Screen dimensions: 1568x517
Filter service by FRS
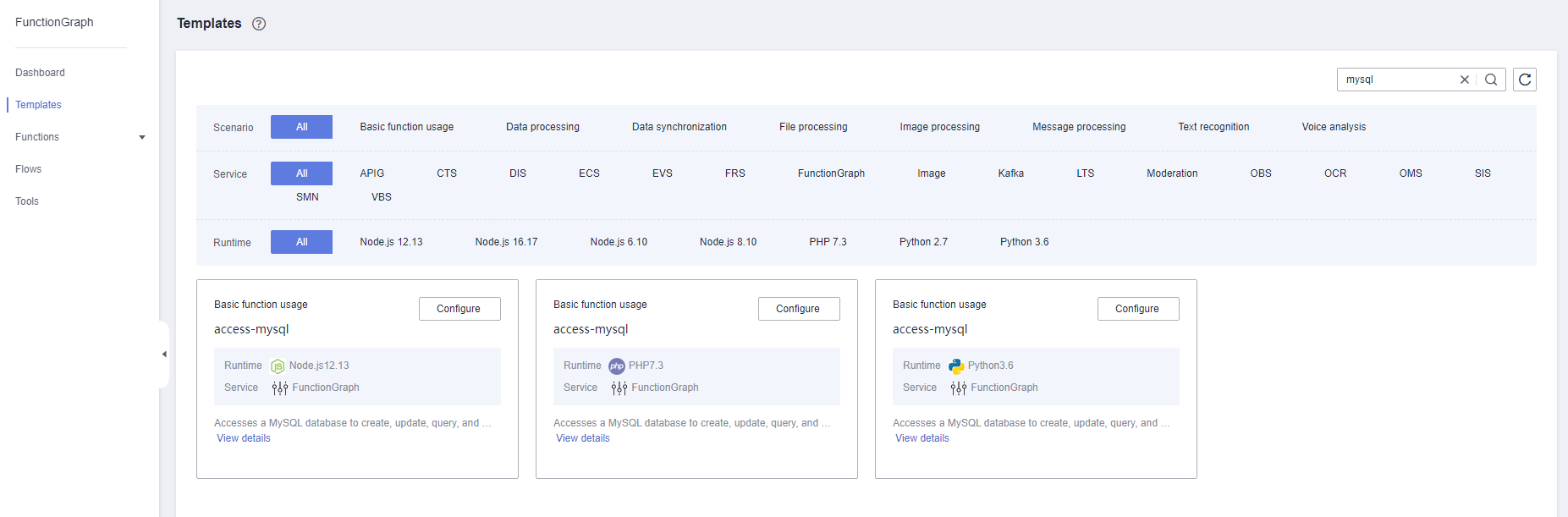(x=735, y=173)
